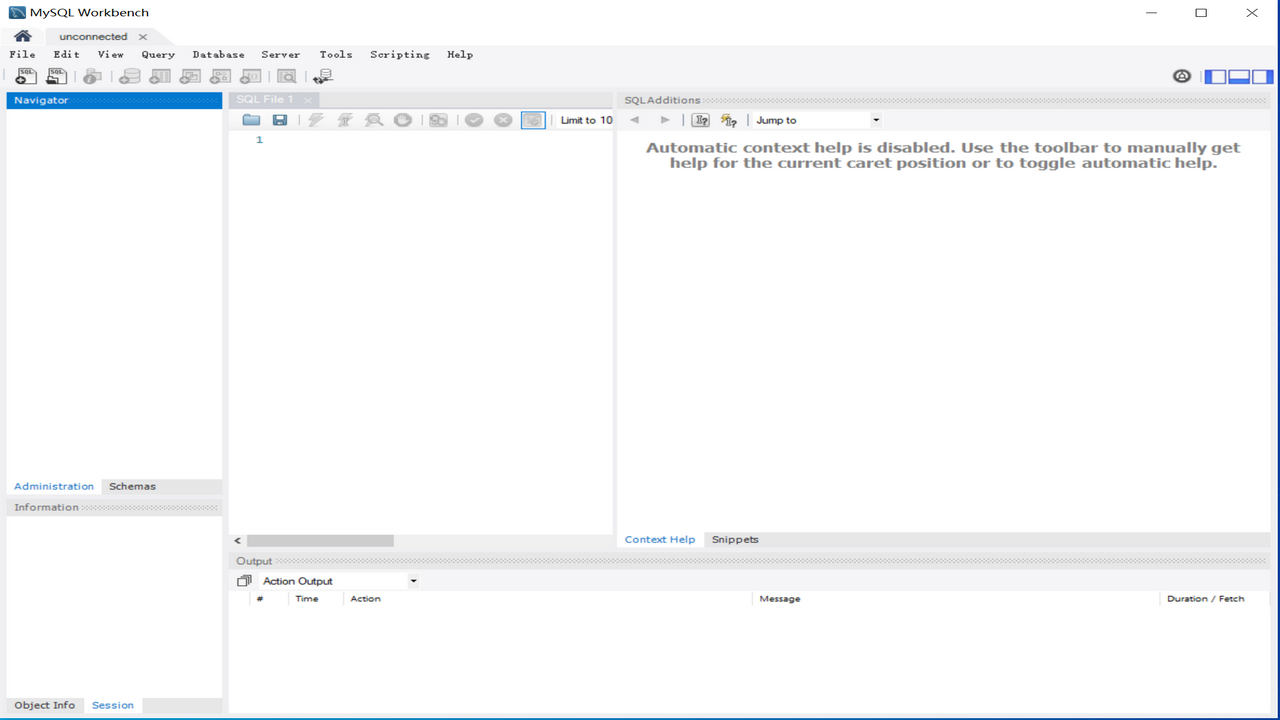Toggle manual context help for caret position
This screenshot has width=1280, height=720.
(x=699, y=120)
